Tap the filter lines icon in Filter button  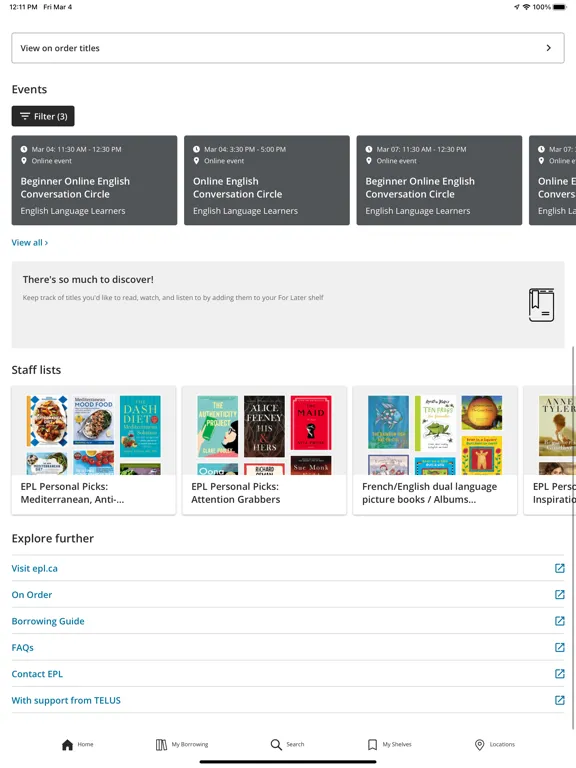[25, 116]
